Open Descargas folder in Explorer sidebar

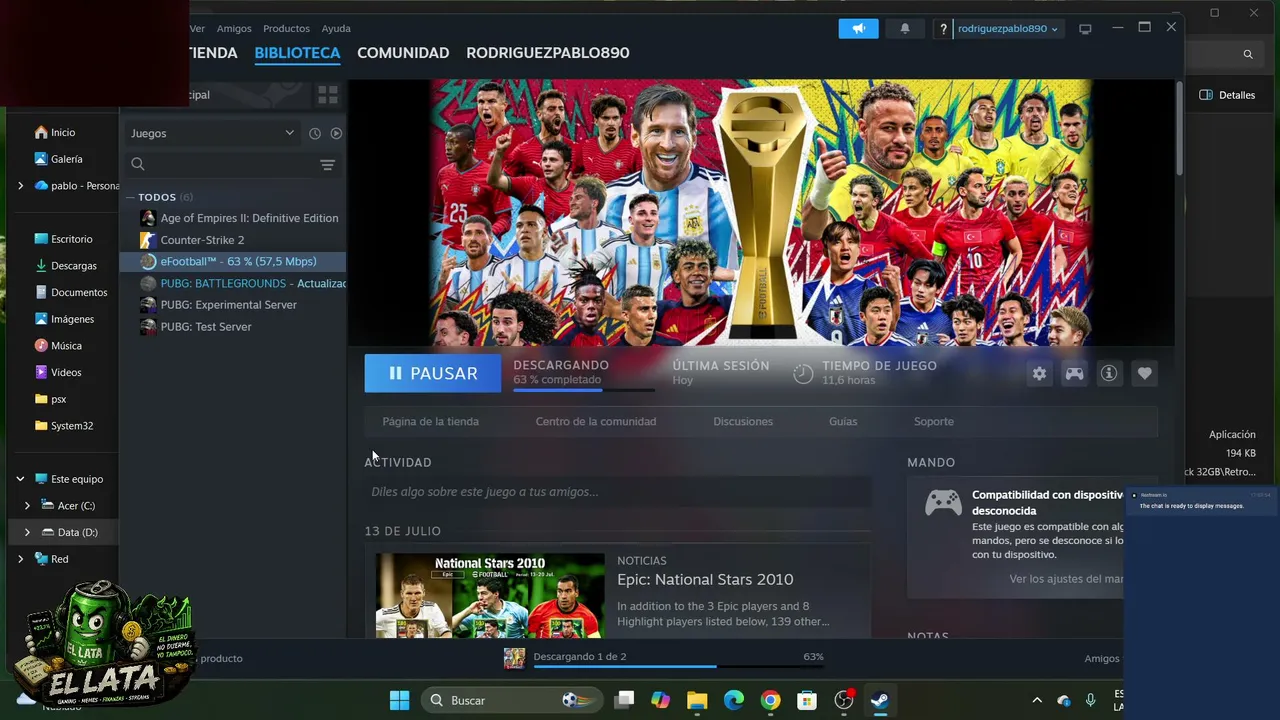click(x=66, y=266)
